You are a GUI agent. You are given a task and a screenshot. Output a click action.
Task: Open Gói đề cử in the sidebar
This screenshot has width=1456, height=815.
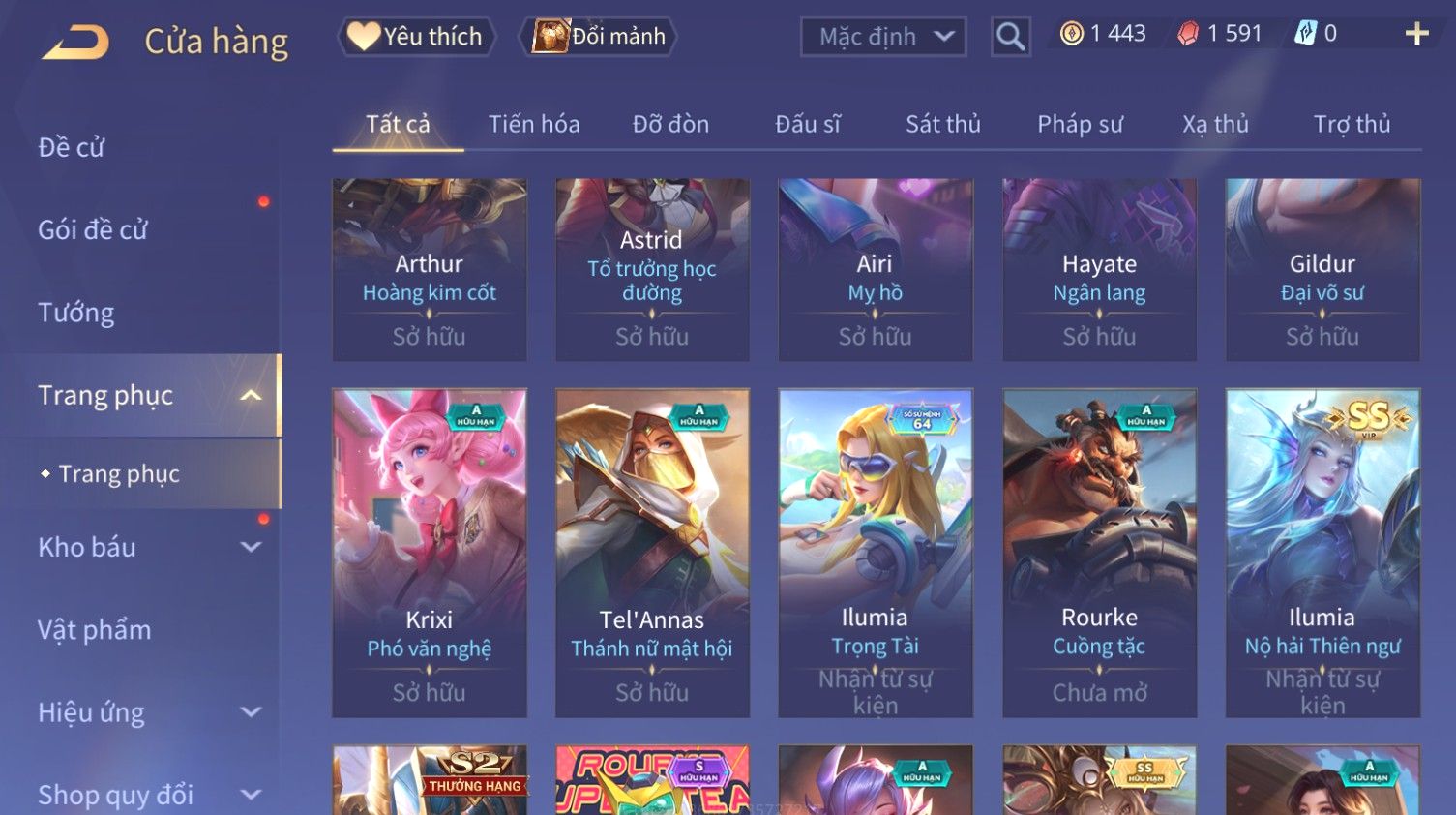tap(93, 230)
